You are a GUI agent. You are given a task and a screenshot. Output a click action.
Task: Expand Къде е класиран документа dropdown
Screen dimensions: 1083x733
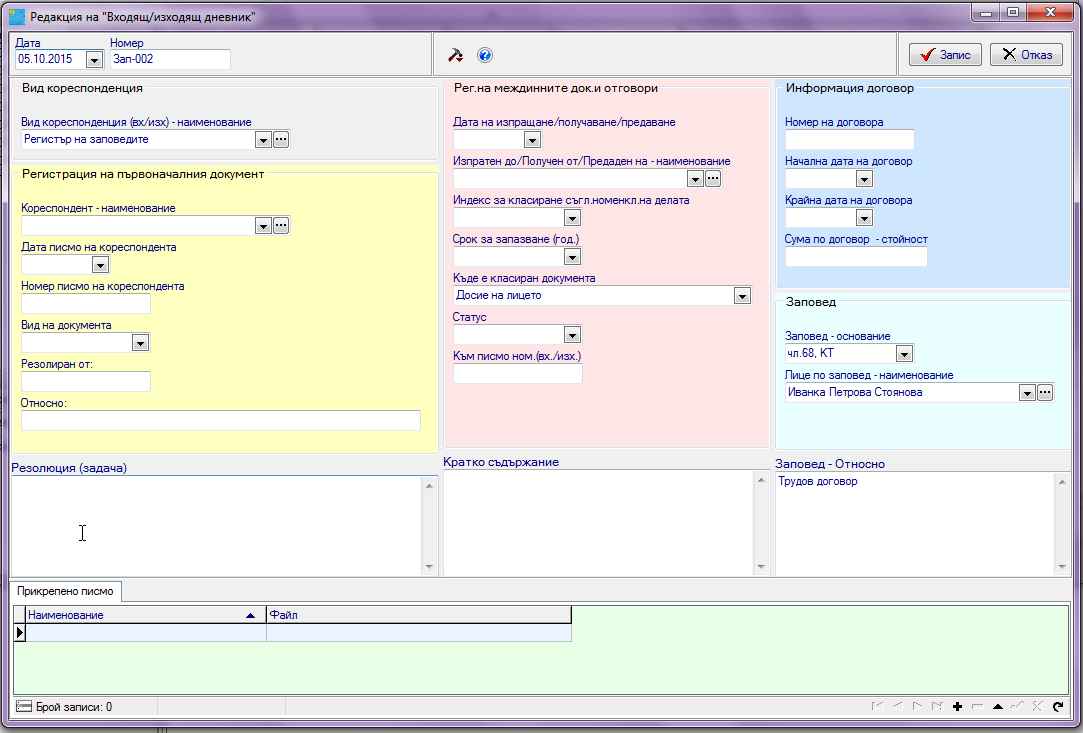click(x=742, y=296)
